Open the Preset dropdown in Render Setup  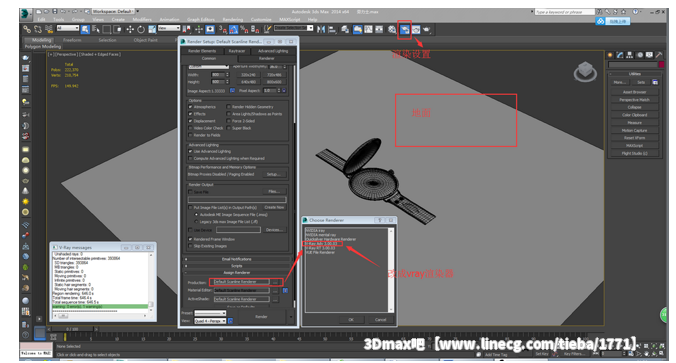[x=210, y=313]
